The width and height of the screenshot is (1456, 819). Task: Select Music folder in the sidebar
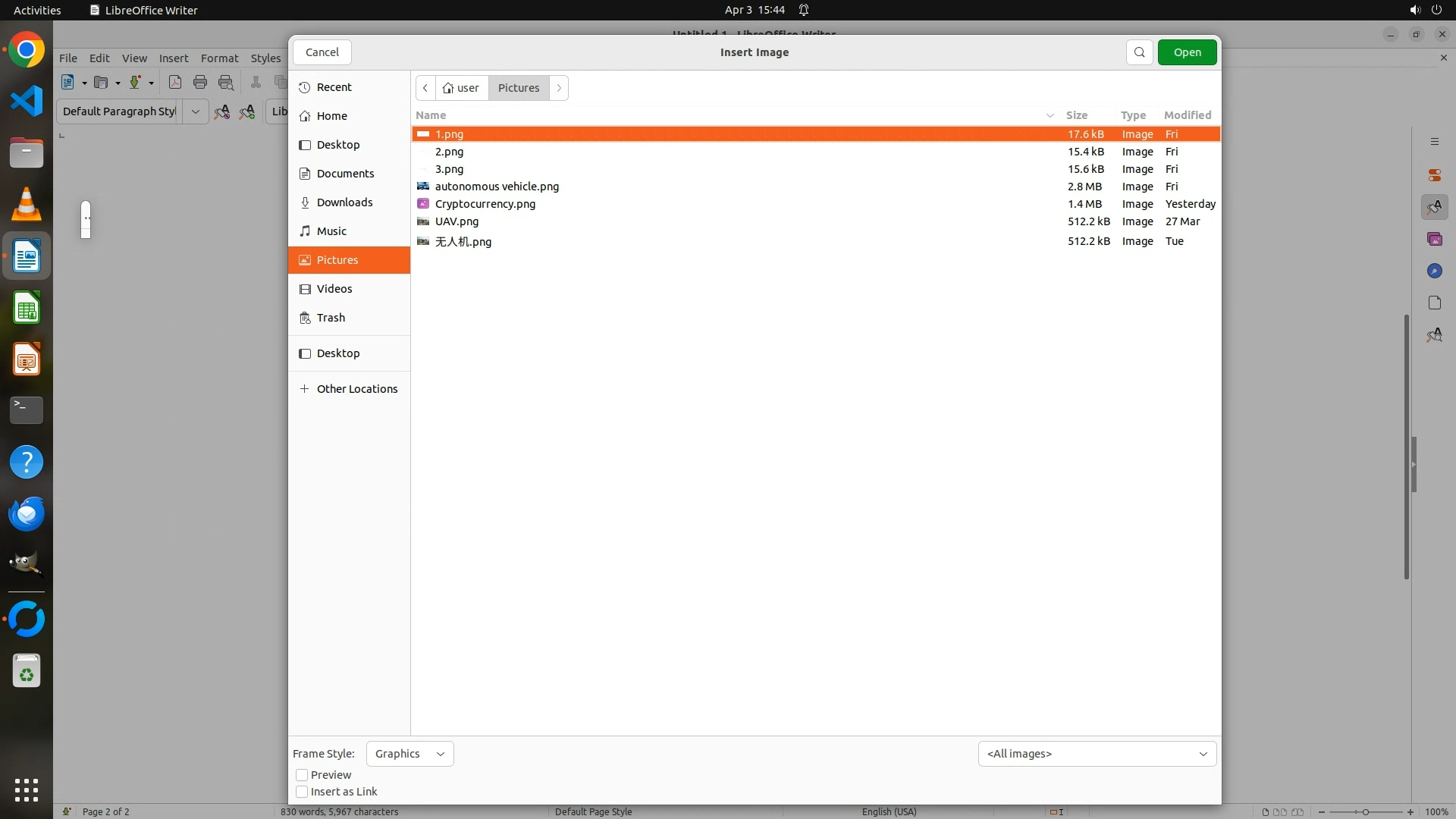(x=331, y=231)
